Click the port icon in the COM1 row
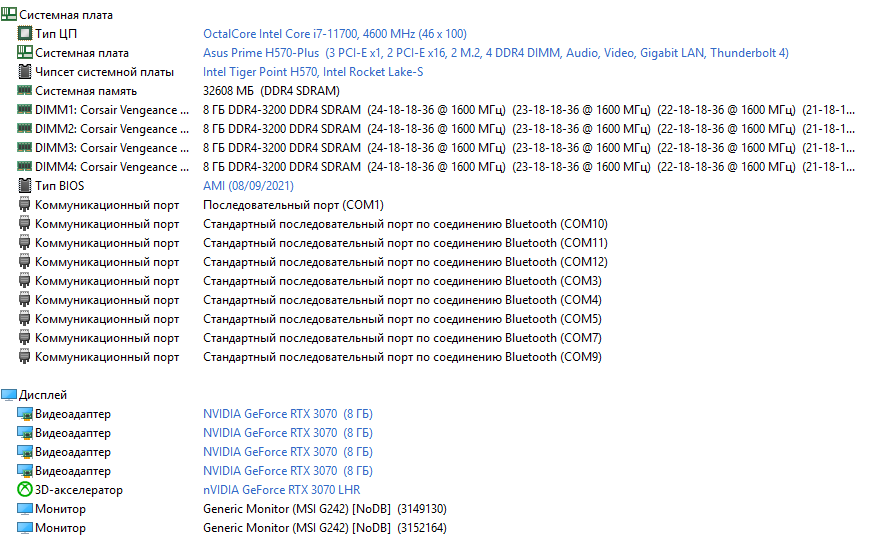The height and width of the screenshot is (537, 876). click(25, 205)
